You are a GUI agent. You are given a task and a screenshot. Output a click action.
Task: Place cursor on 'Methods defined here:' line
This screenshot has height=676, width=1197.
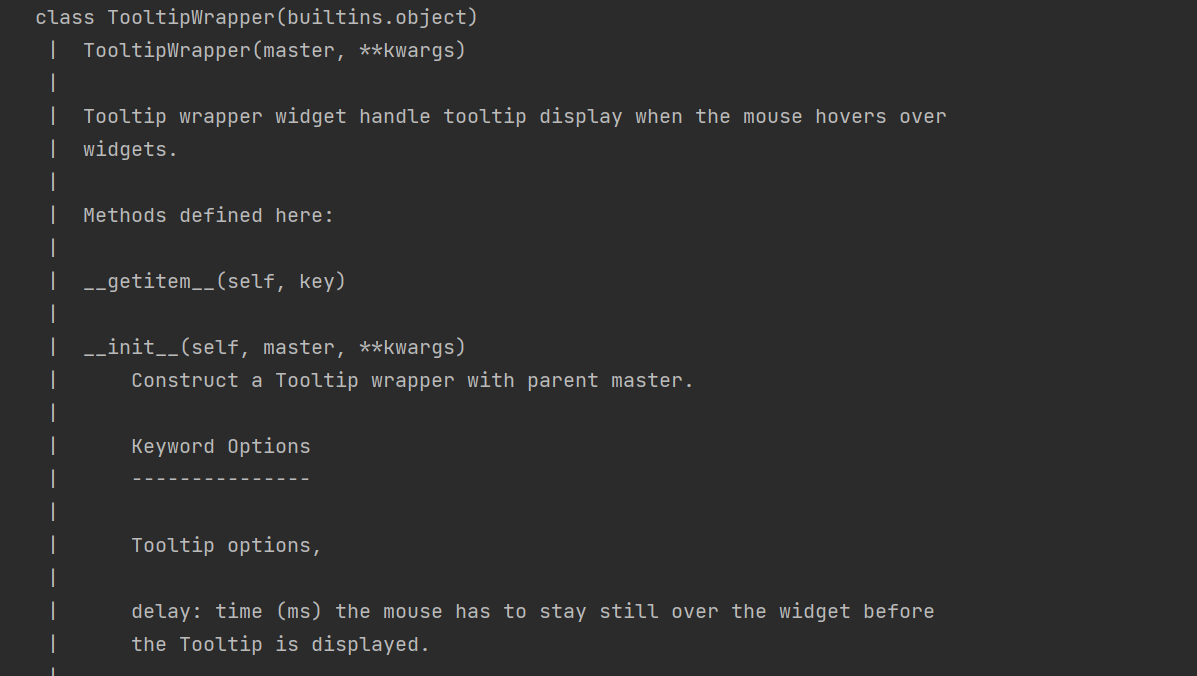click(208, 215)
